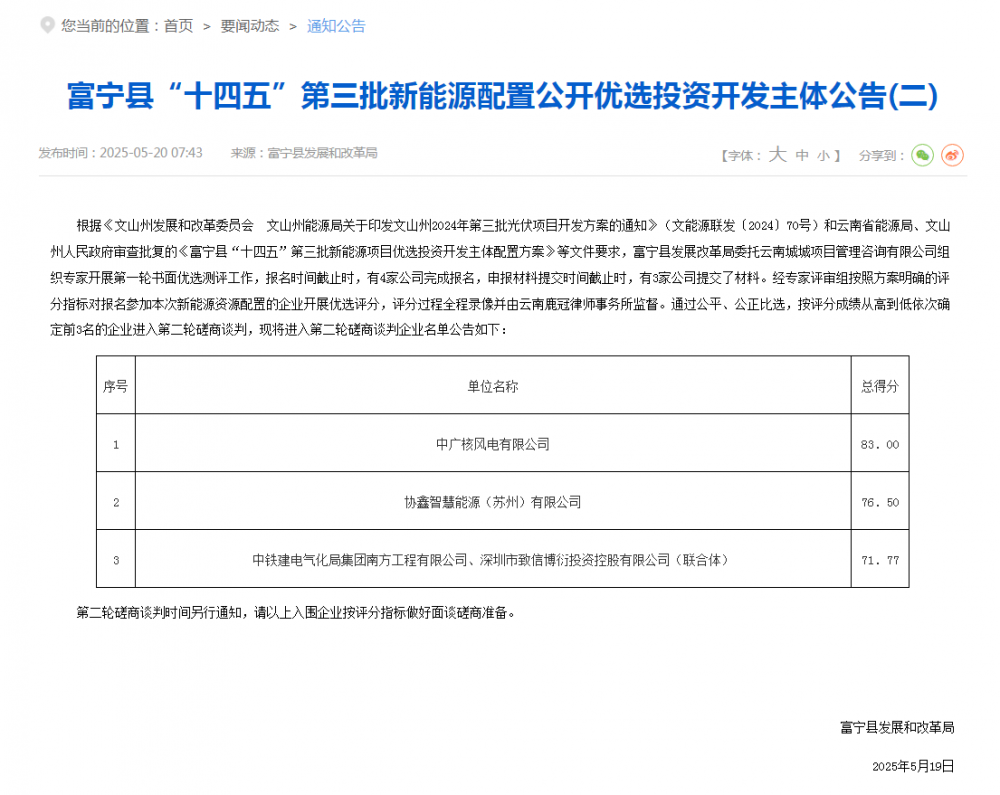Click the date 2025年5月19日
Viewport: 1000px width, 795px height.
[x=913, y=766]
